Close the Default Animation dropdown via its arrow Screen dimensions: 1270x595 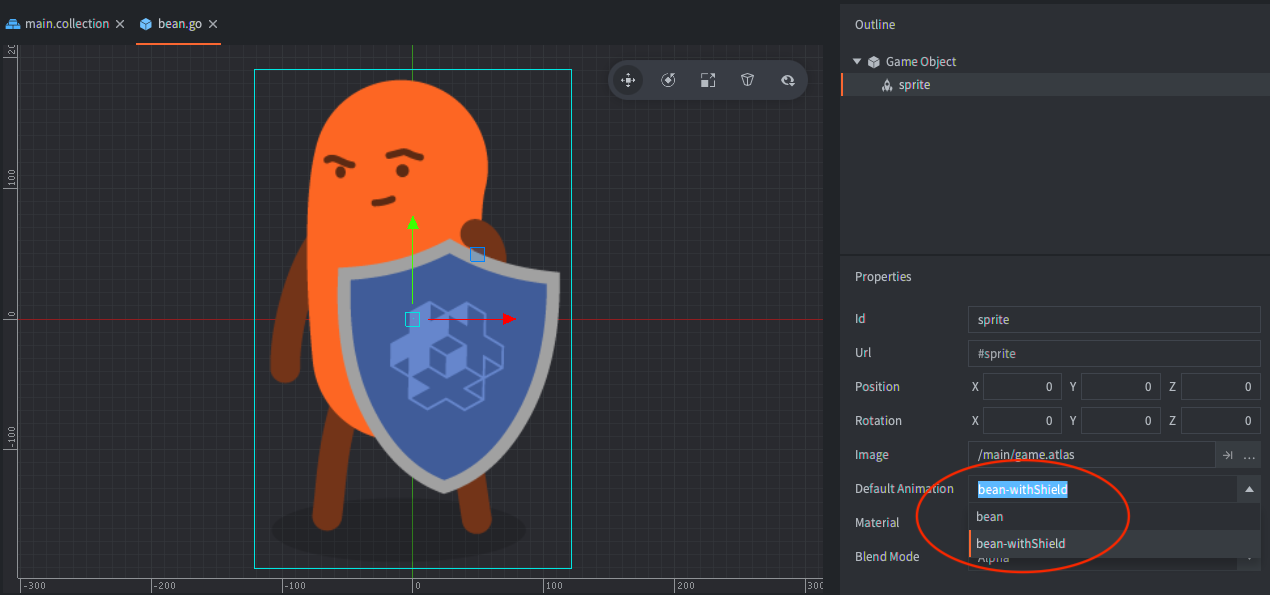[x=1249, y=489]
